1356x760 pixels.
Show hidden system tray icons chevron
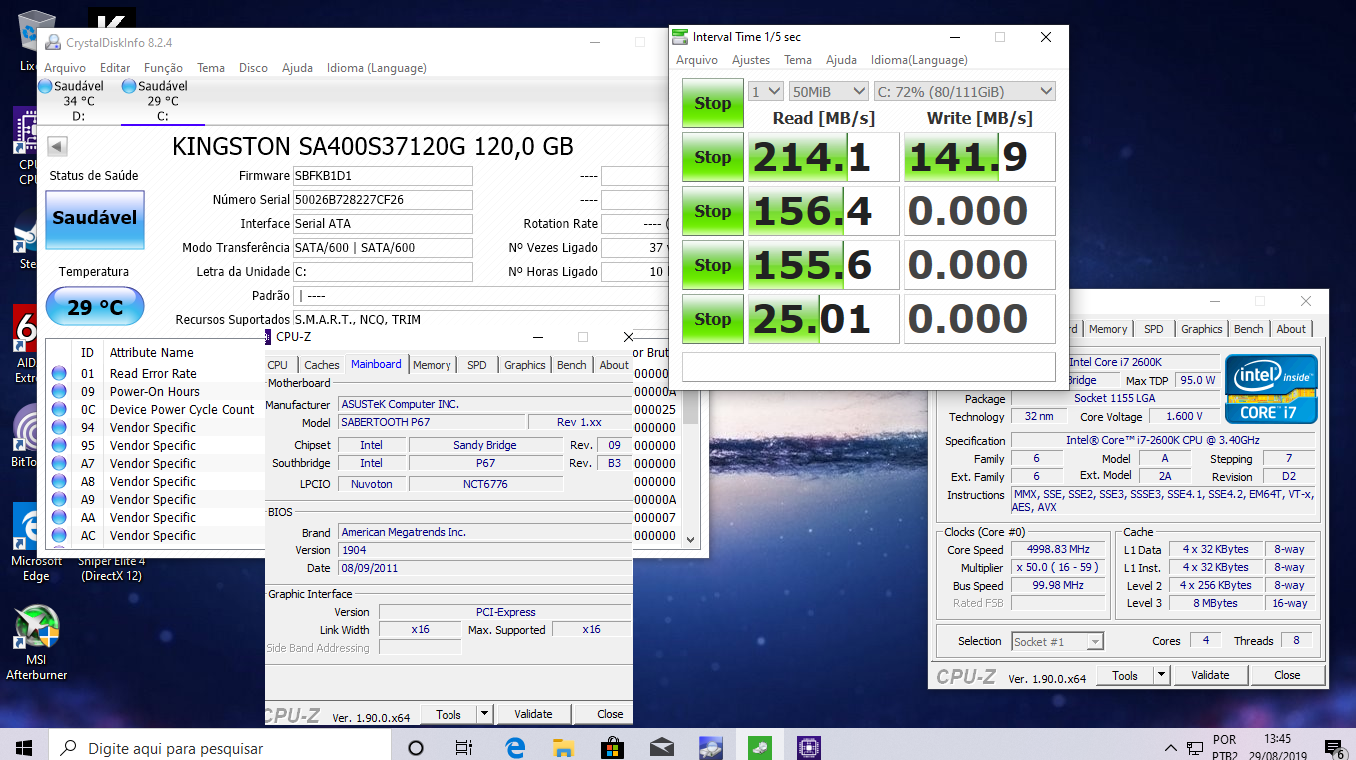[1171, 748]
